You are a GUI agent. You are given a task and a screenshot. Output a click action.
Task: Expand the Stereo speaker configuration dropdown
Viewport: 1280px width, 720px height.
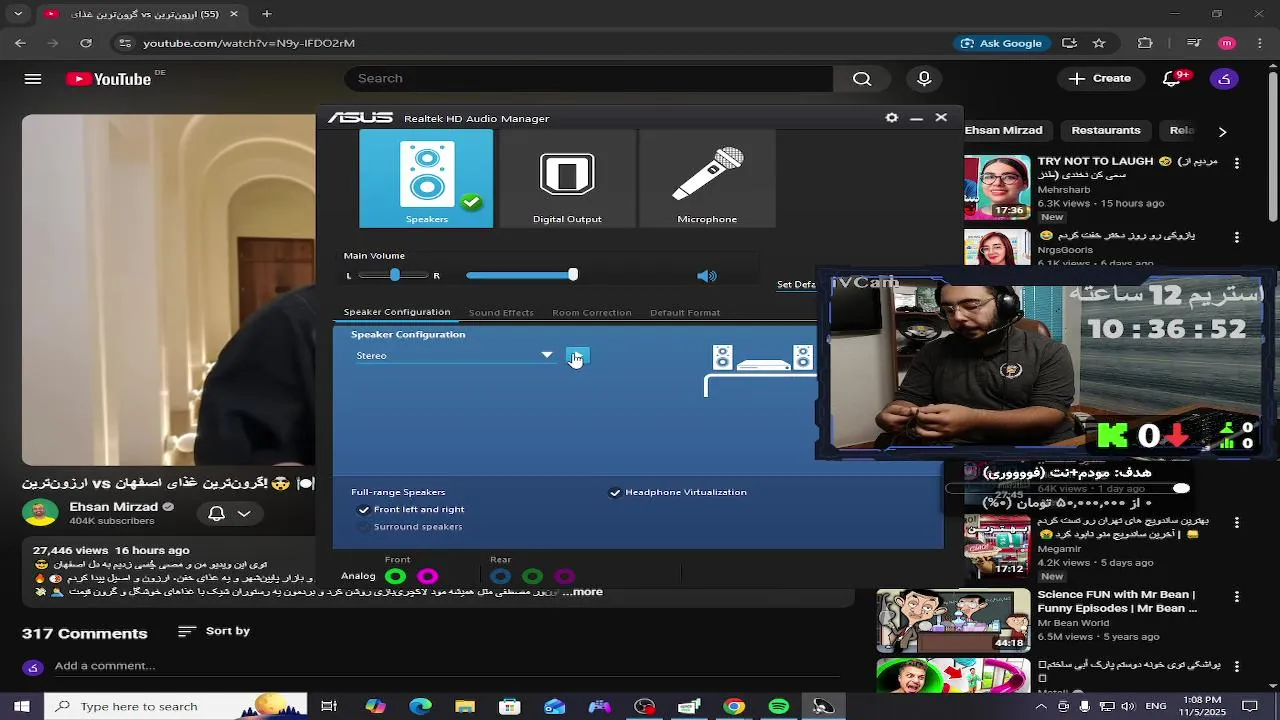click(x=547, y=355)
